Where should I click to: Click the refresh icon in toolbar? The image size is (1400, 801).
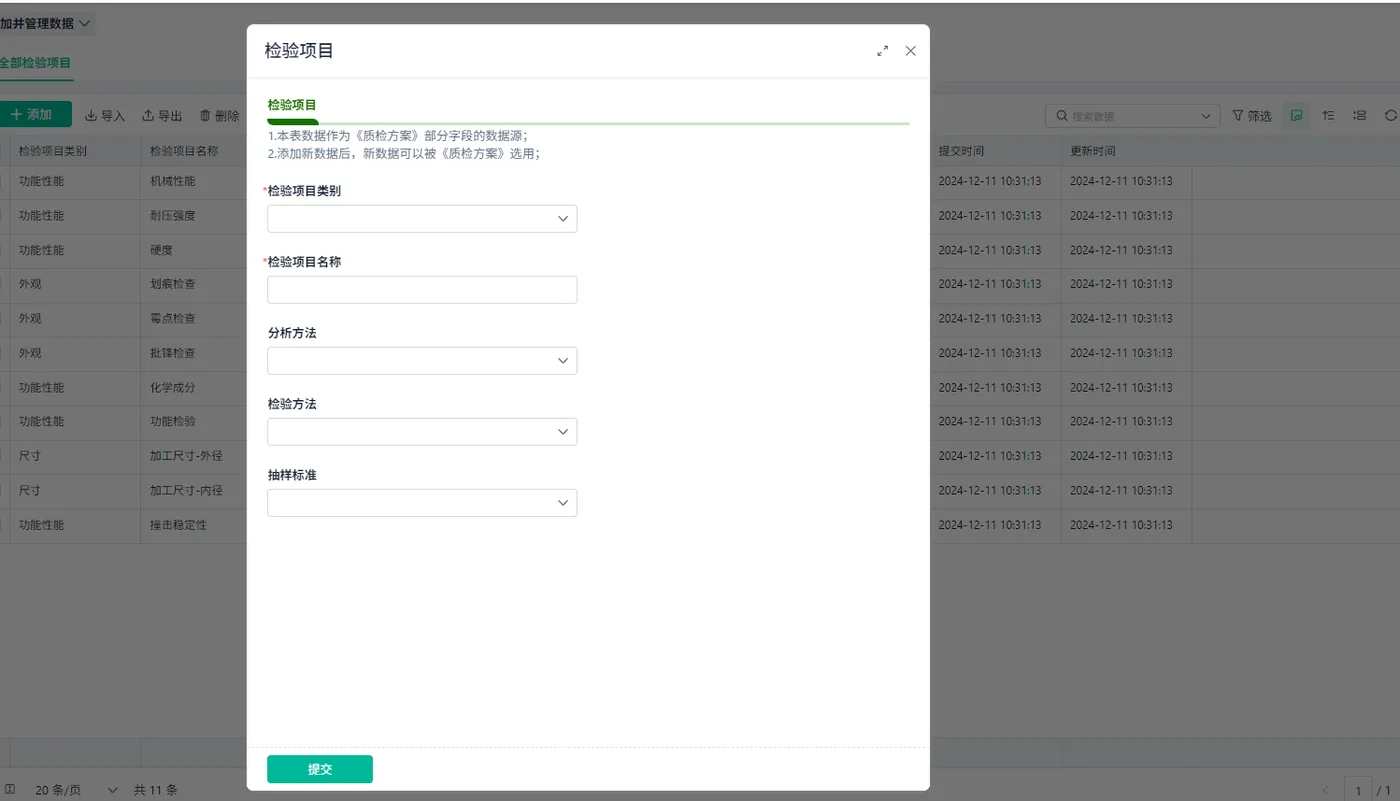click(1391, 116)
